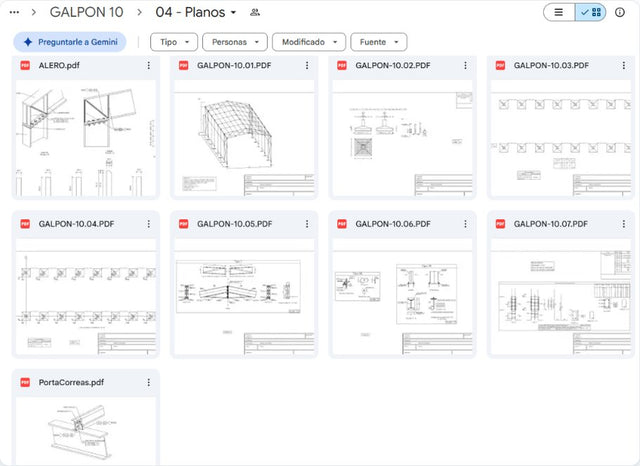Screen dimensions: 640x466
Task: Click Preguntarle a Gemini button
Action: [x=70, y=42]
